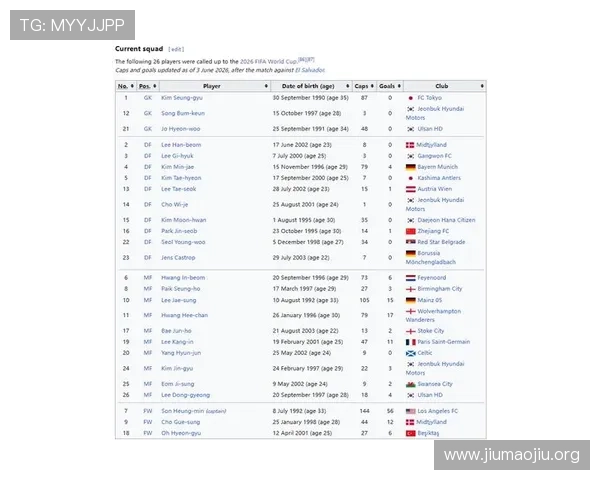
Task: Open the El Salvador link
Action: pyautogui.click(x=310, y=70)
